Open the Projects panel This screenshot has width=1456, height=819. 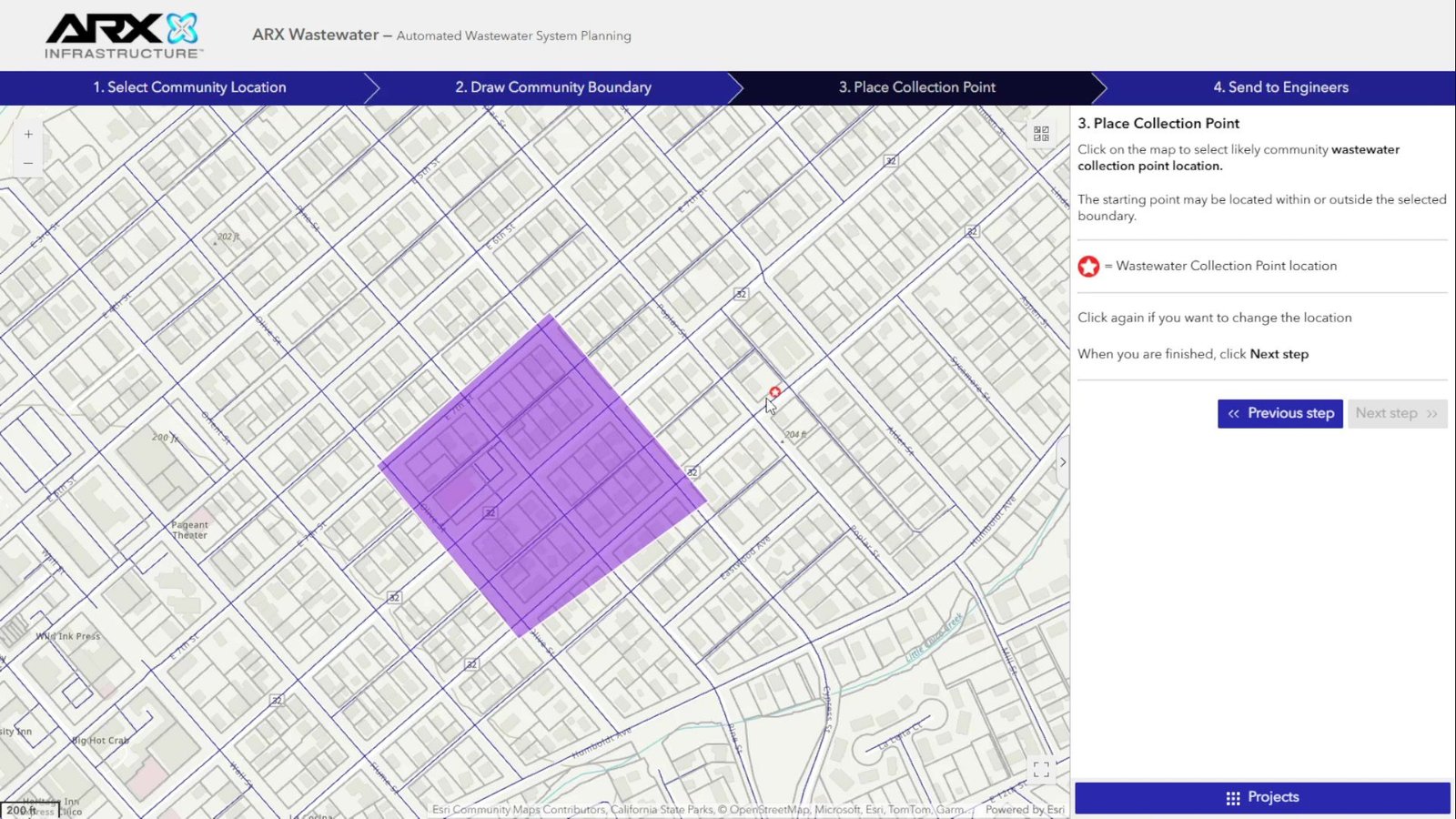1262,797
